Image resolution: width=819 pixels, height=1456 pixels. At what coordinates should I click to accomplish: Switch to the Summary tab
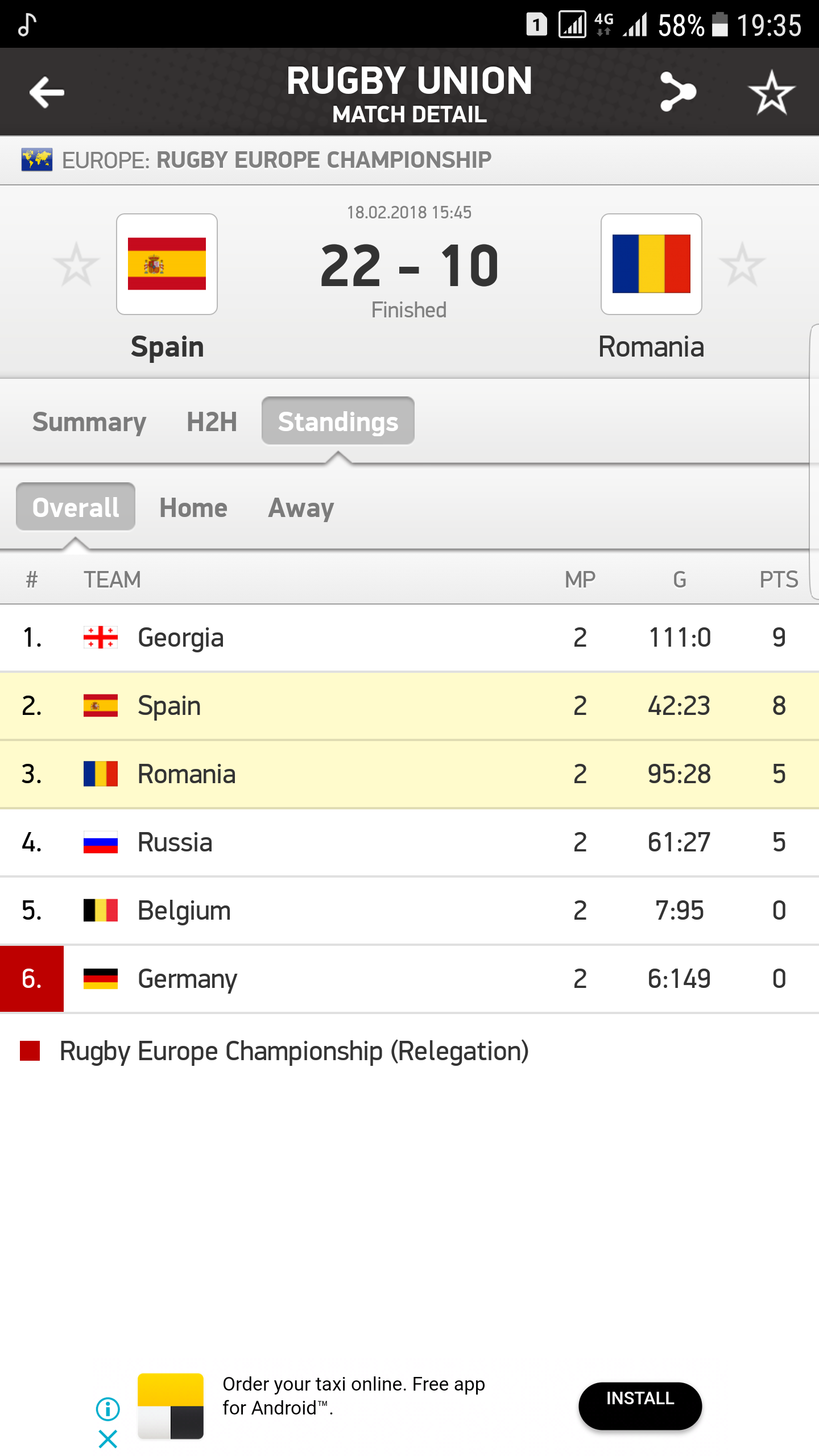pos(89,422)
